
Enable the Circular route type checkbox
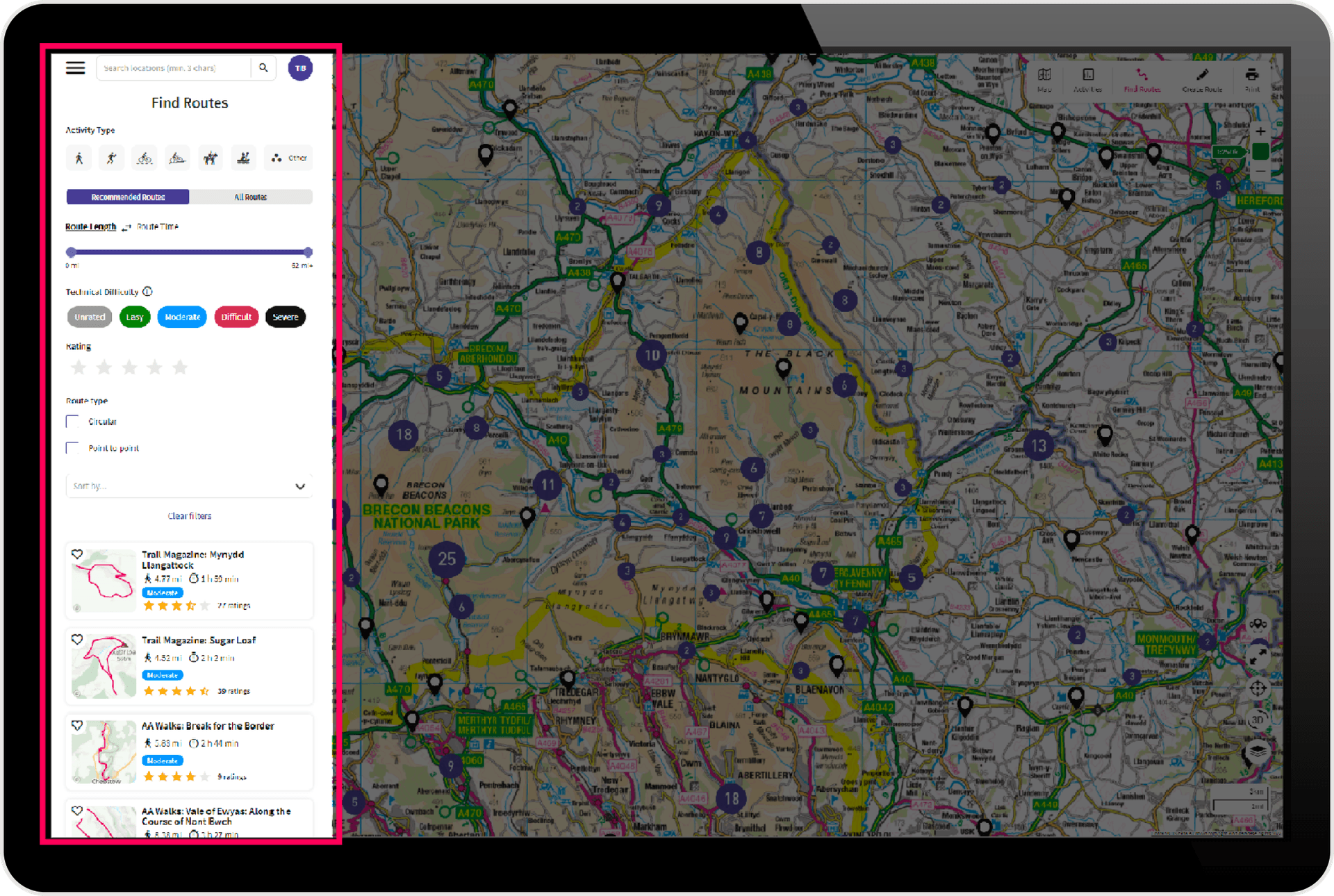tap(72, 421)
